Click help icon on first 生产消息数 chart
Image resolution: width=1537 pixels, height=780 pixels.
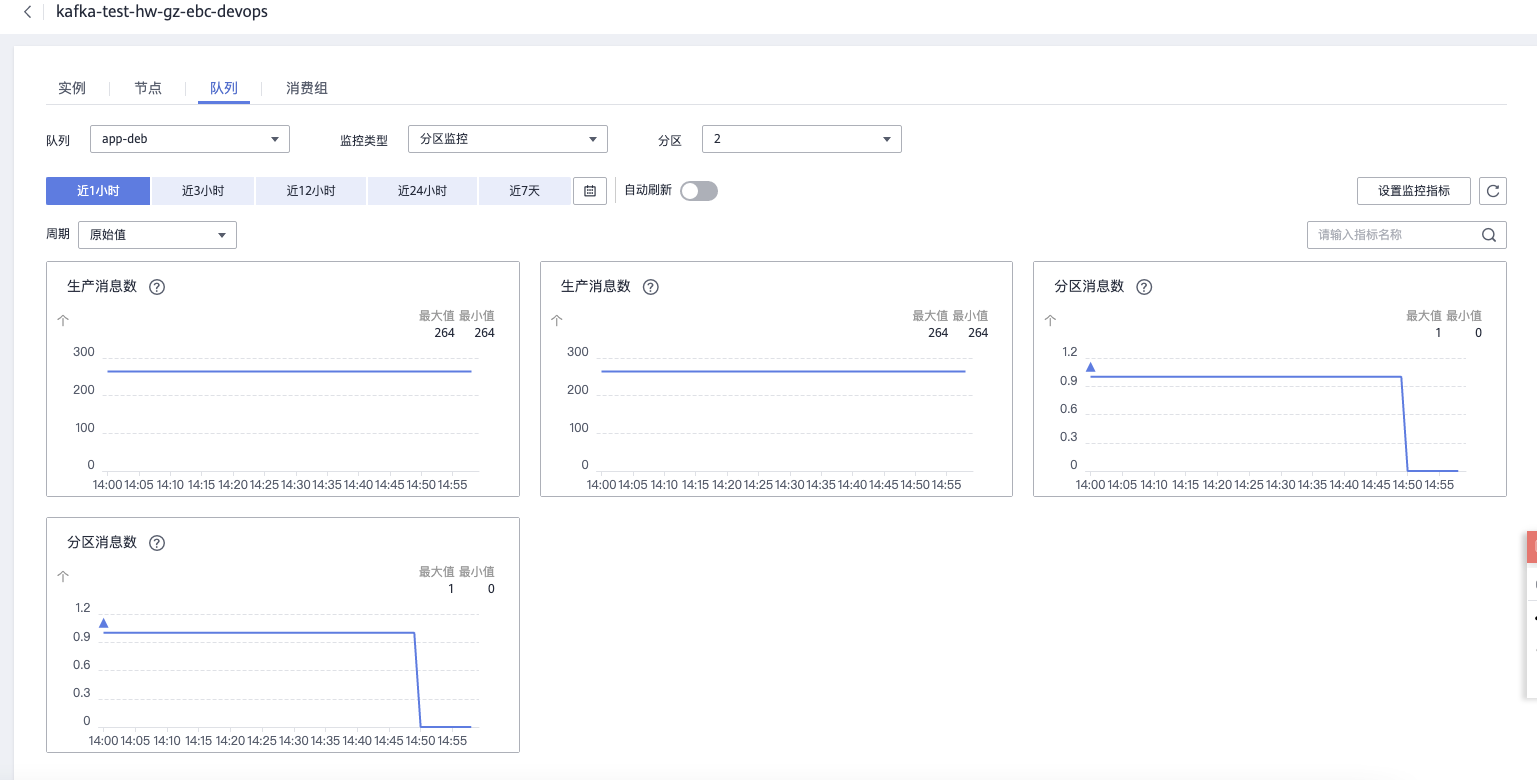156,287
